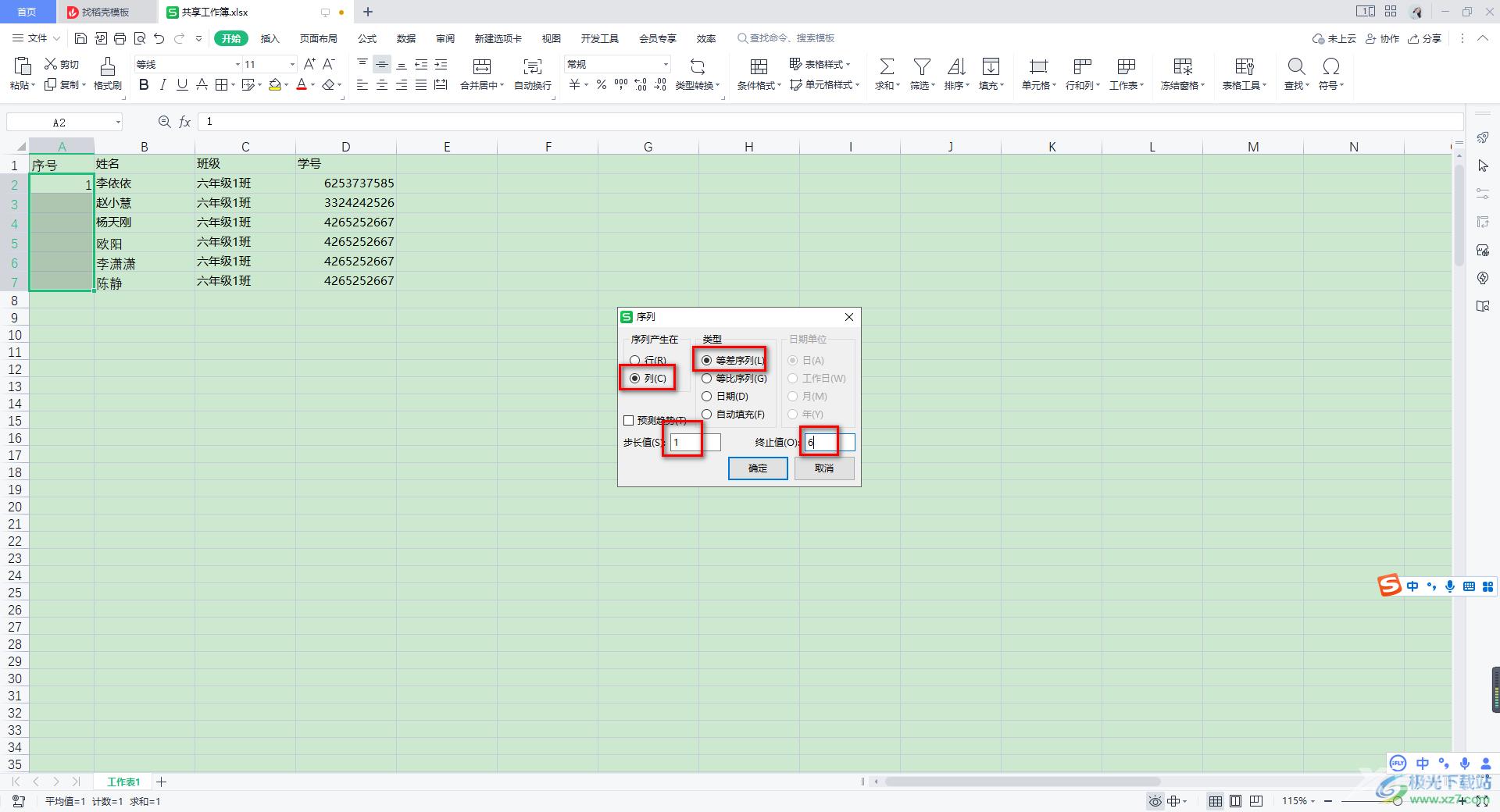Open the font size dropdown

click(293, 64)
